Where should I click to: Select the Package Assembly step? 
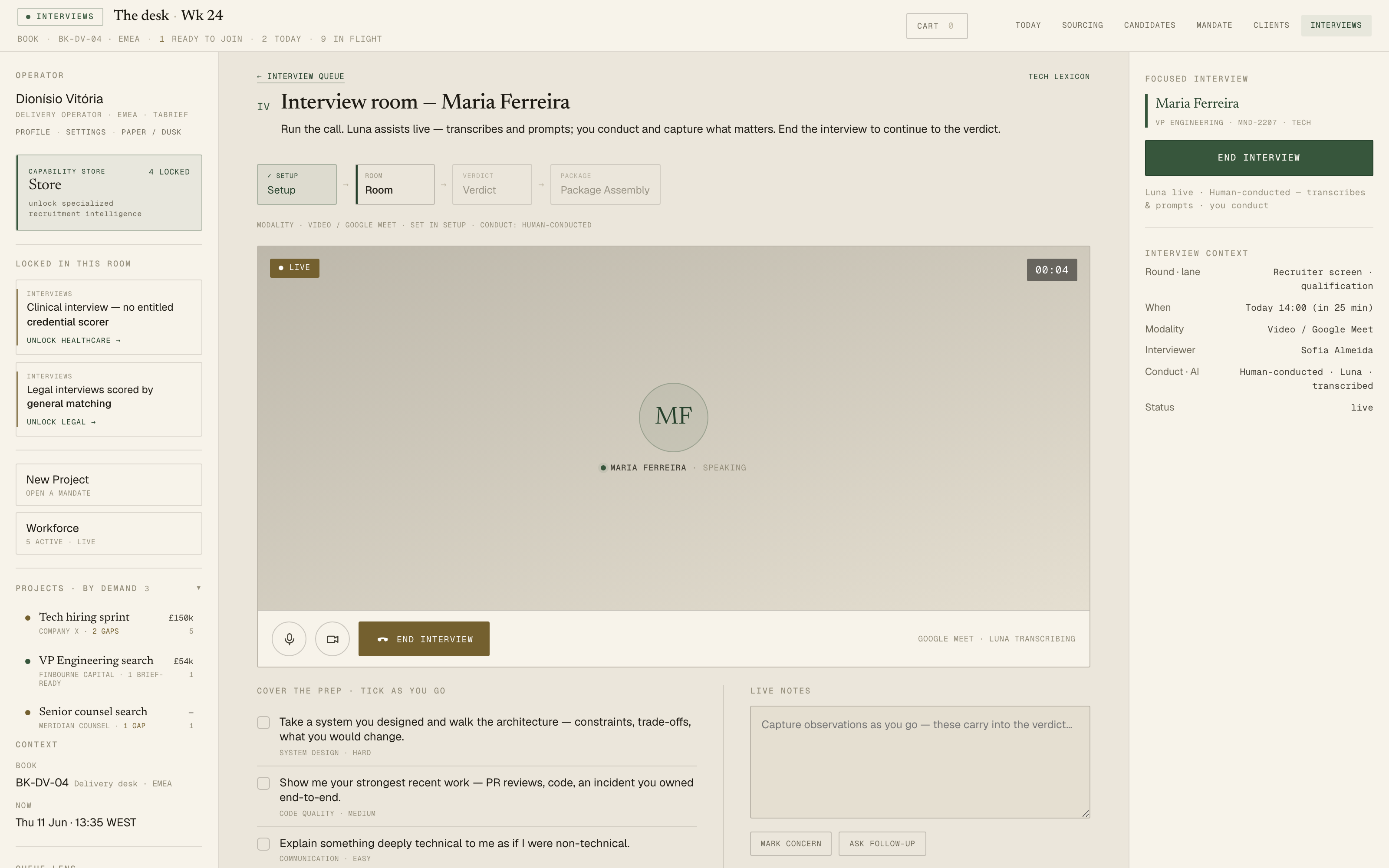[x=606, y=184]
